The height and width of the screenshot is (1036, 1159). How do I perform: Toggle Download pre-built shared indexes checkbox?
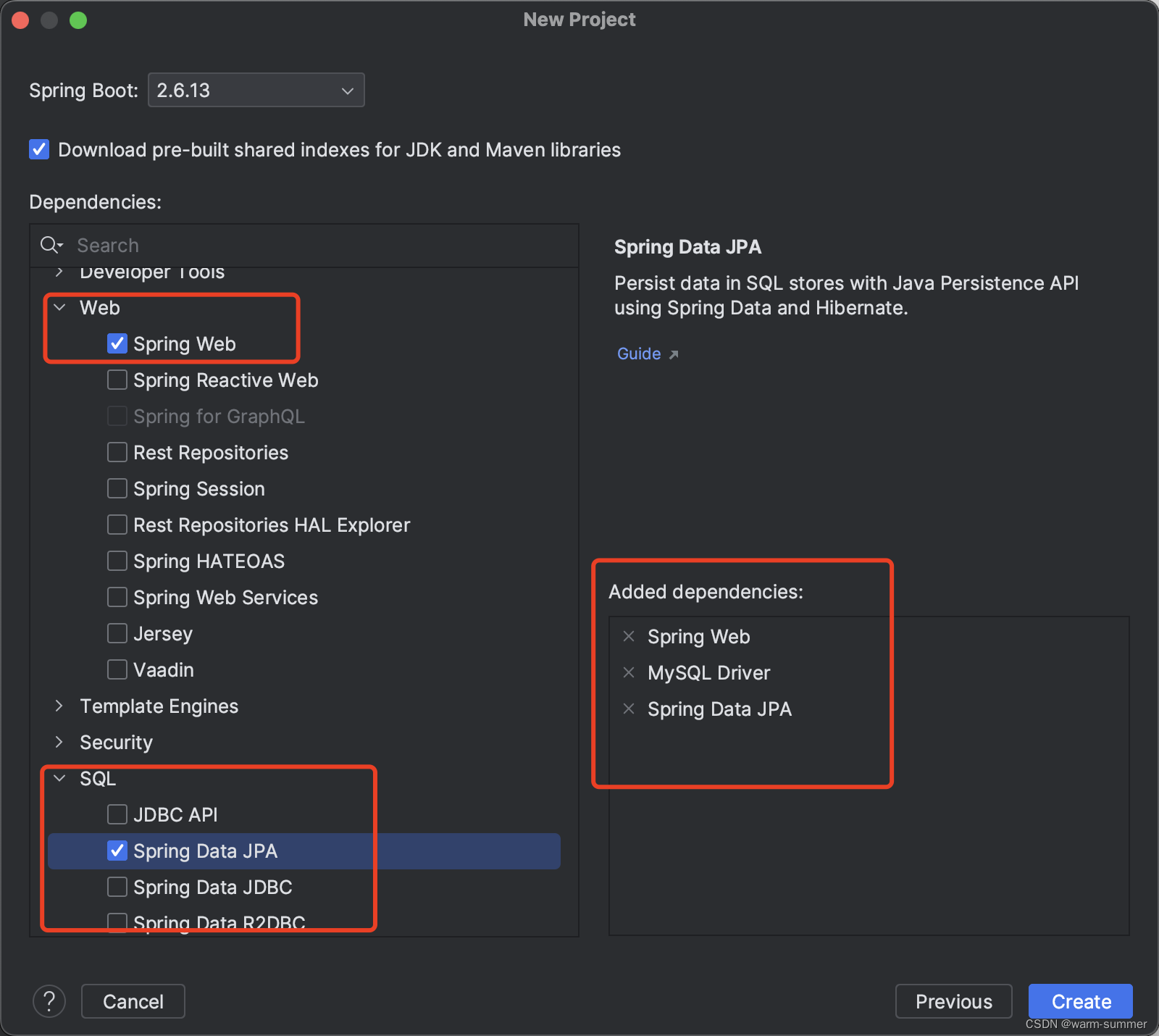pyautogui.click(x=39, y=149)
